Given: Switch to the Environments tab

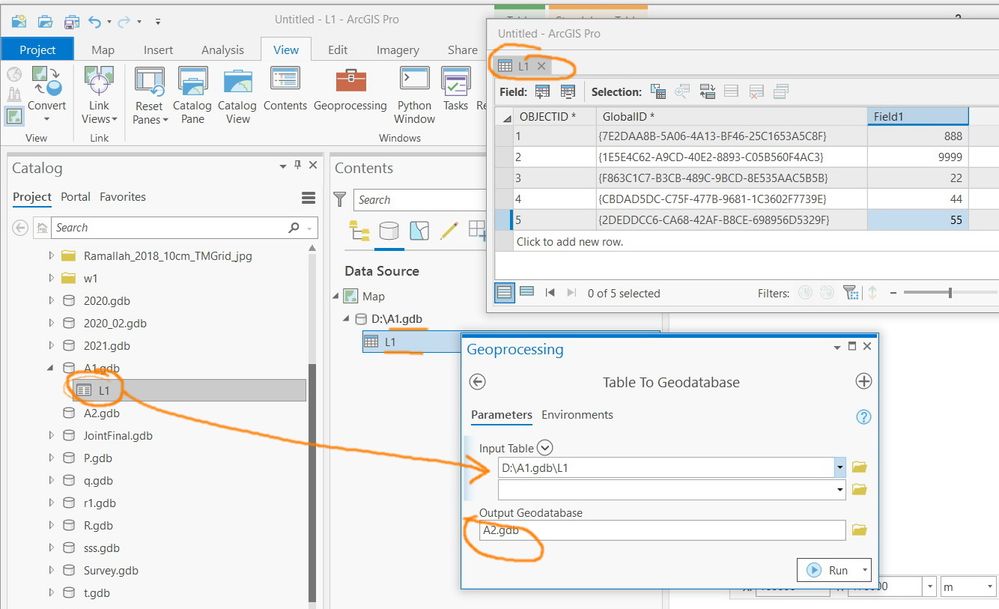Looking at the screenshot, I should click(x=577, y=415).
